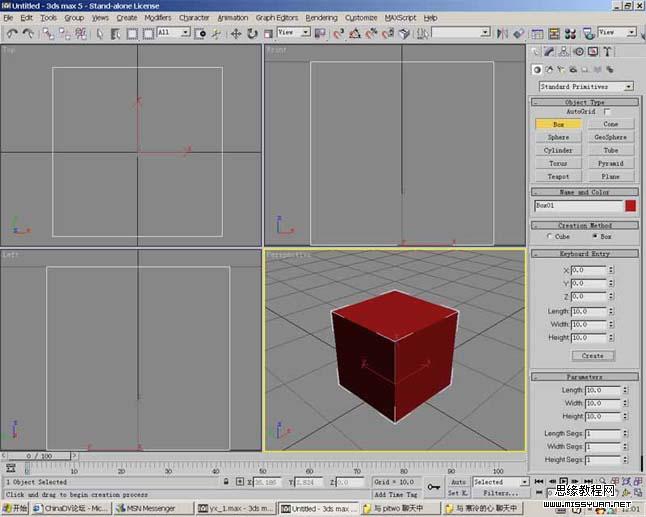Select the Cube creation method radio

pyautogui.click(x=549, y=236)
